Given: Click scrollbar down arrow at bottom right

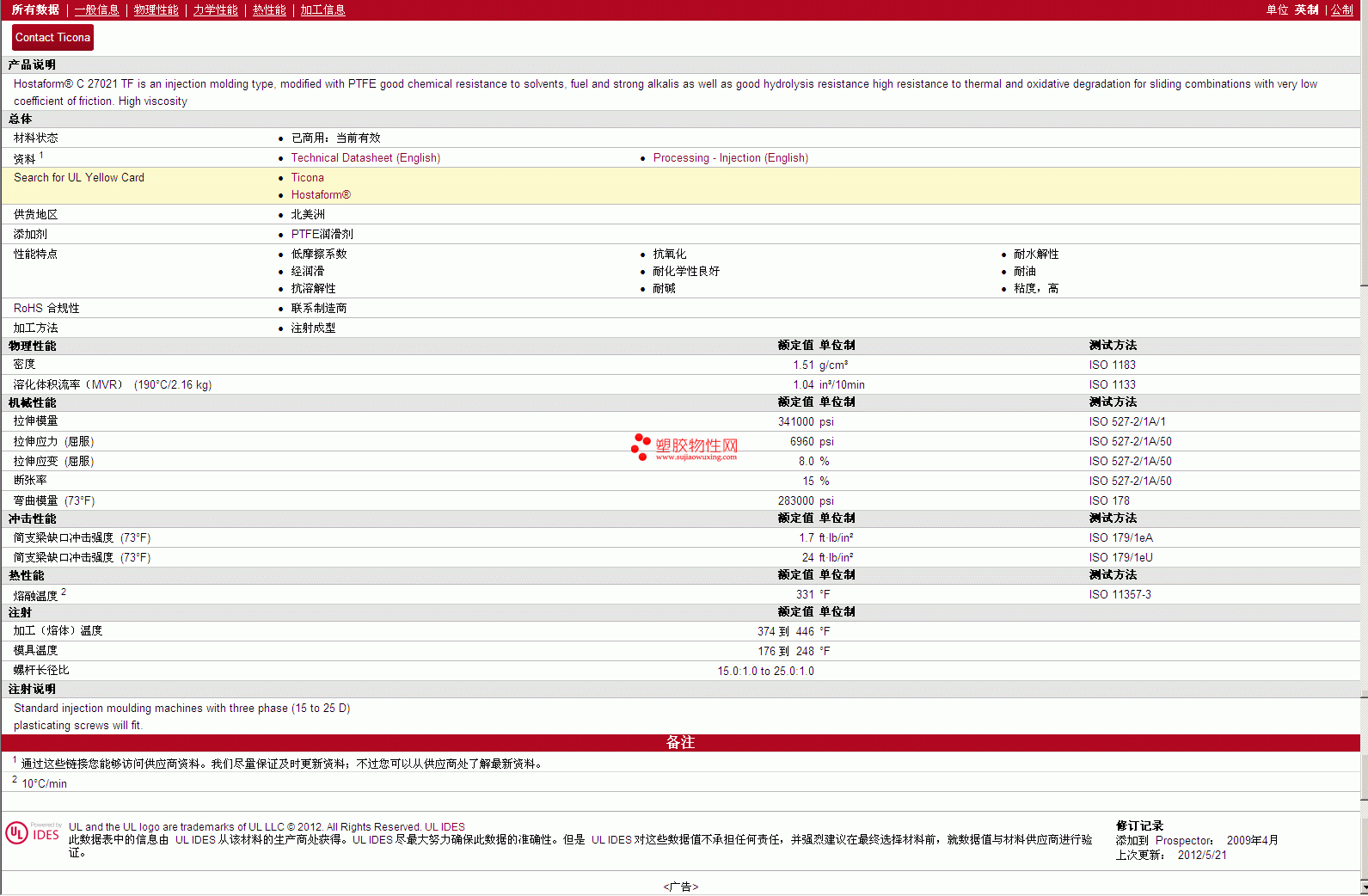Looking at the screenshot, I should [1364, 887].
